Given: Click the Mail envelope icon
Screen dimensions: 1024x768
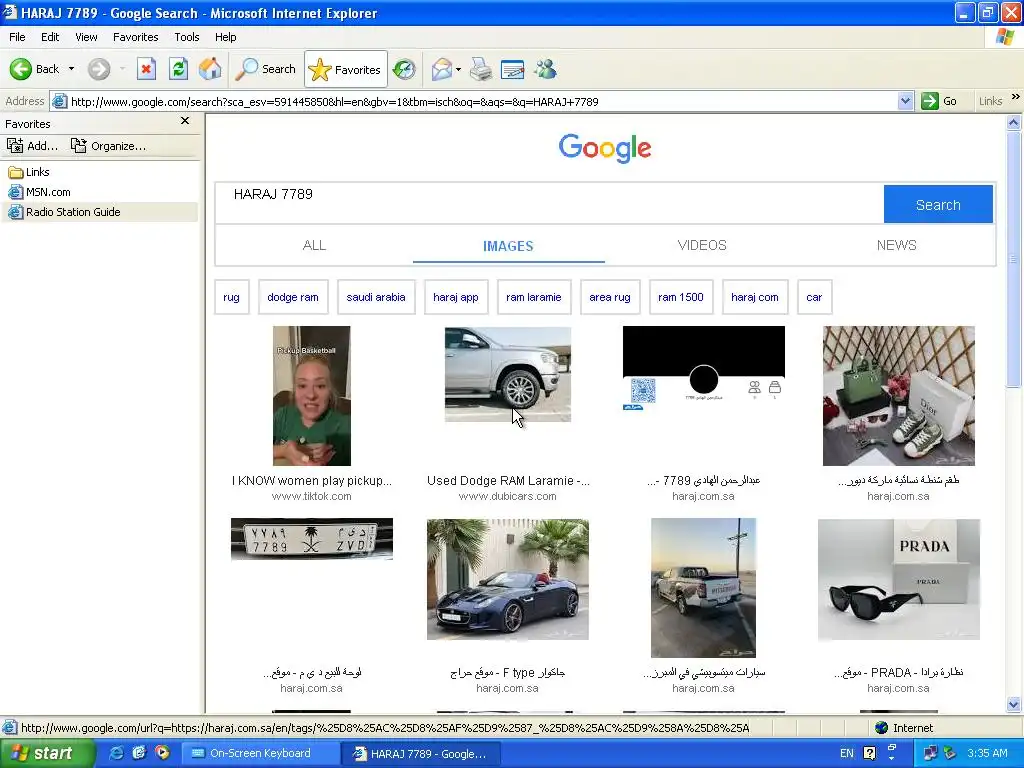Looking at the screenshot, I should pos(442,69).
